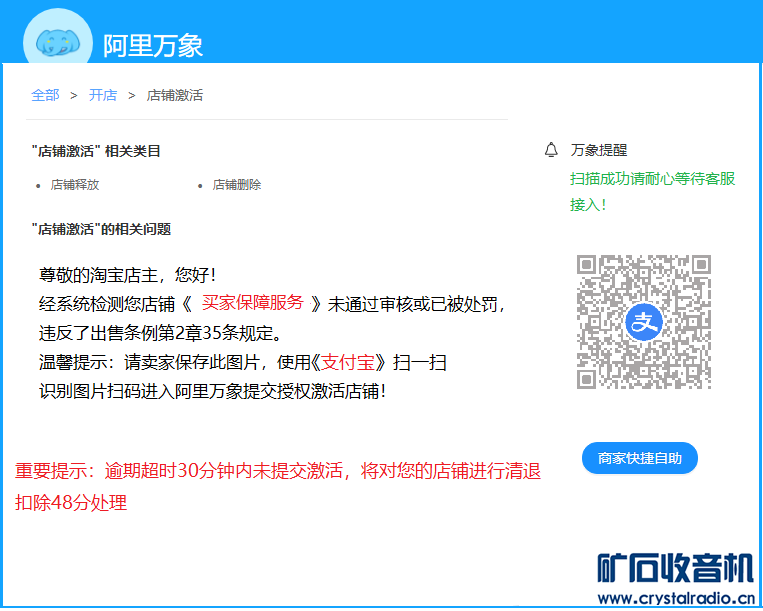Screen dimensions: 763x611
Task: Click the 扣除48分处理 text
Action: click(71, 502)
